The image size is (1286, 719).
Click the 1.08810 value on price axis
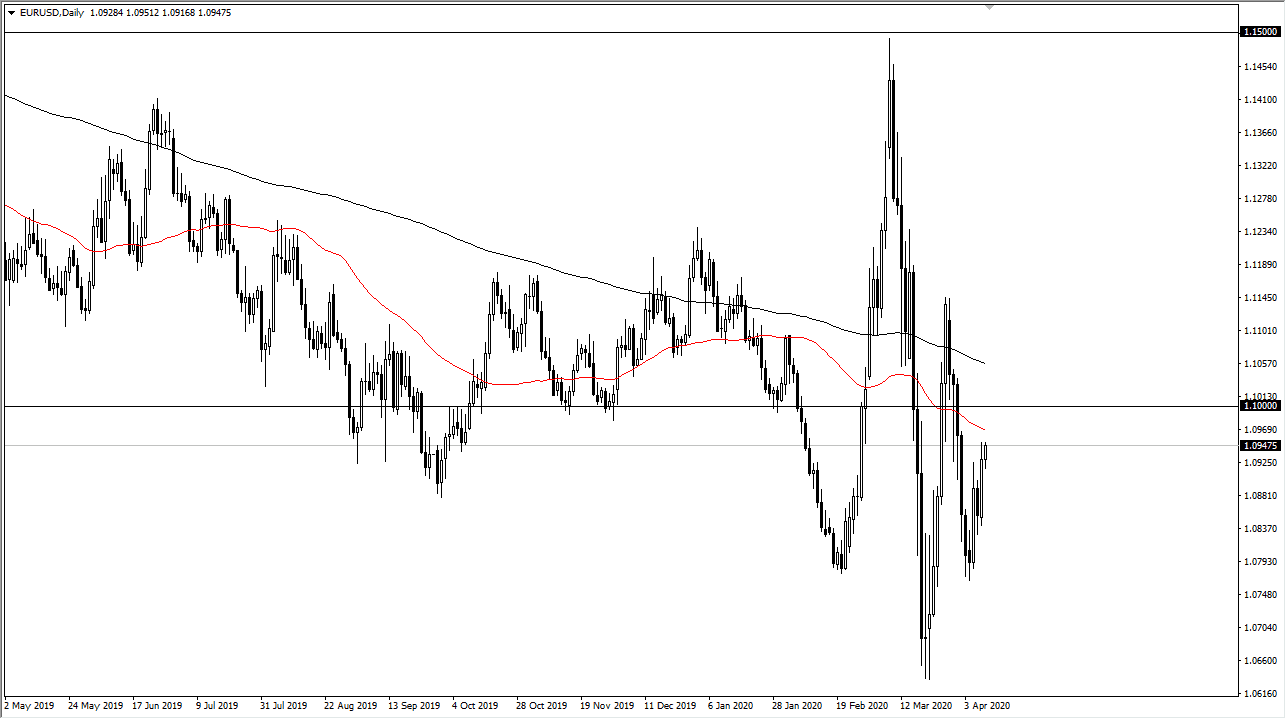(1261, 496)
